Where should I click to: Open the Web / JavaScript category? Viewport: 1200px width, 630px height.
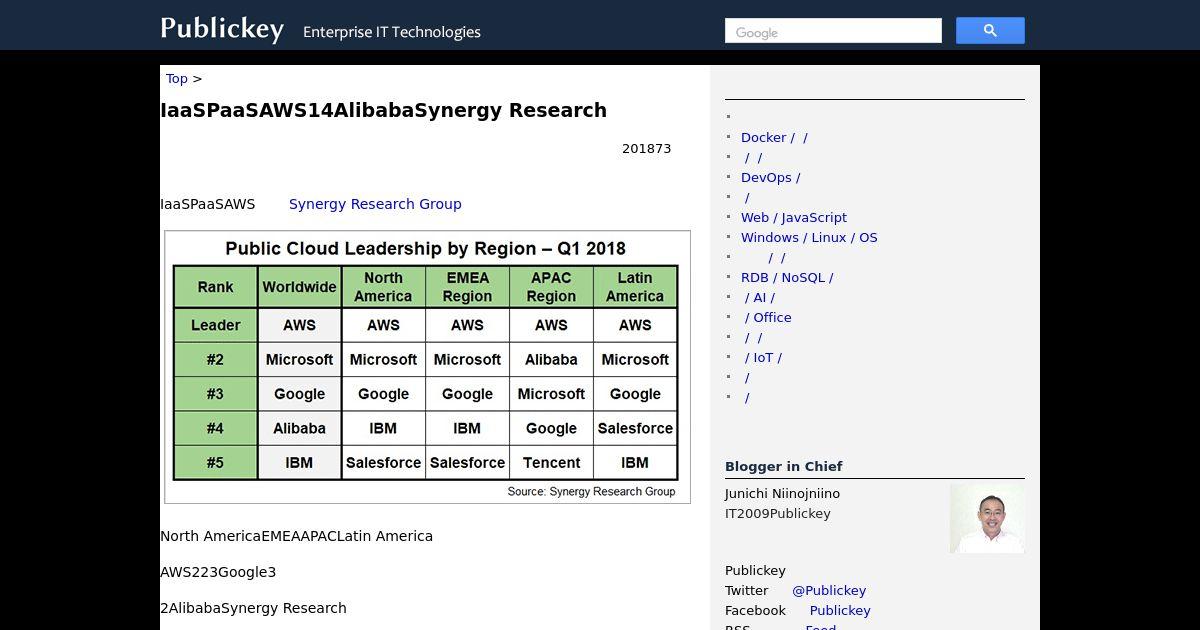[794, 217]
